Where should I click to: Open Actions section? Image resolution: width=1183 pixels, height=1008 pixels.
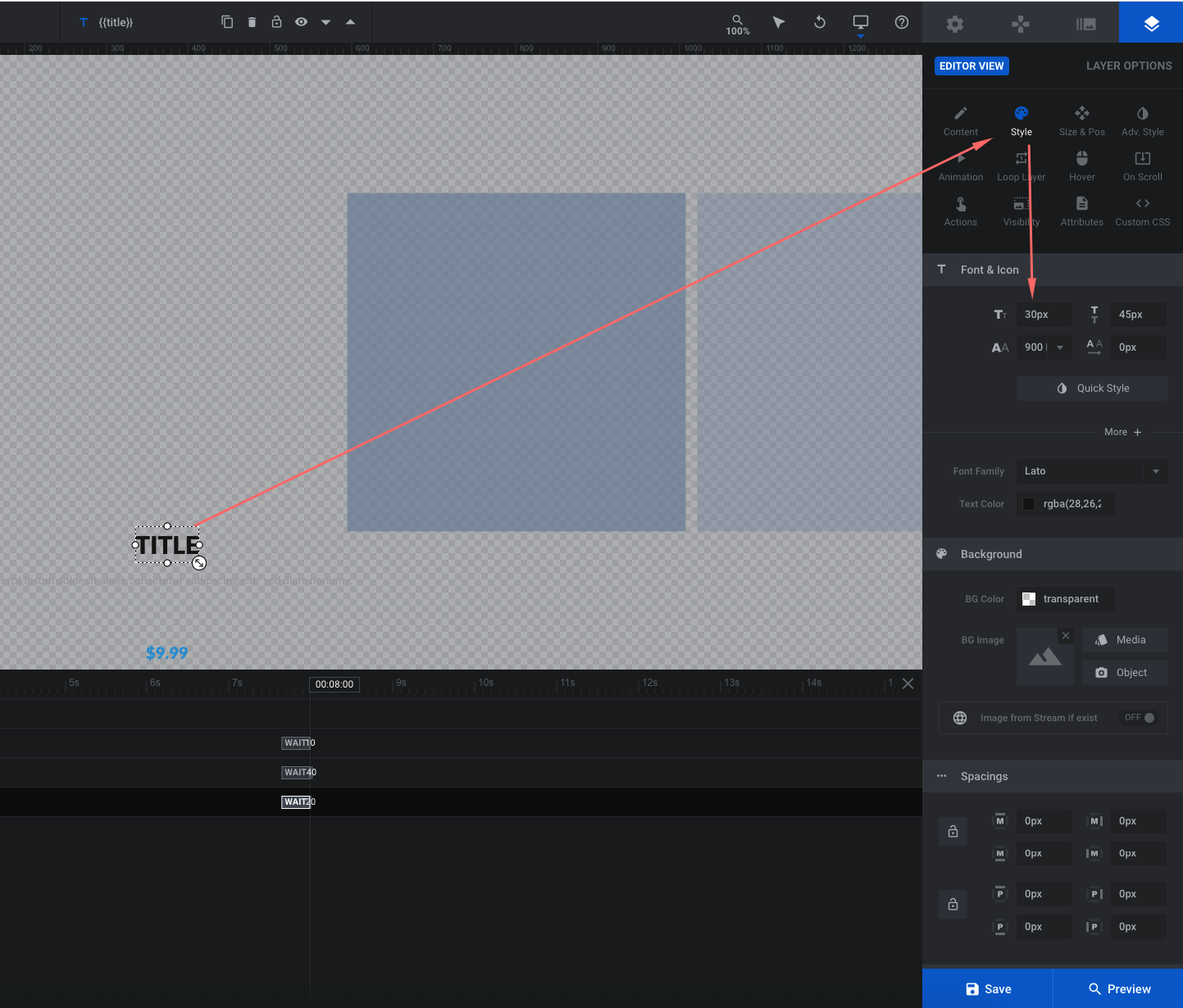point(961,211)
